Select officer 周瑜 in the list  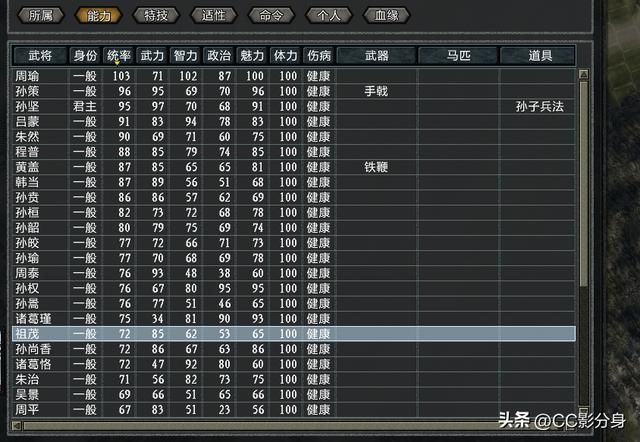click(x=294, y=76)
